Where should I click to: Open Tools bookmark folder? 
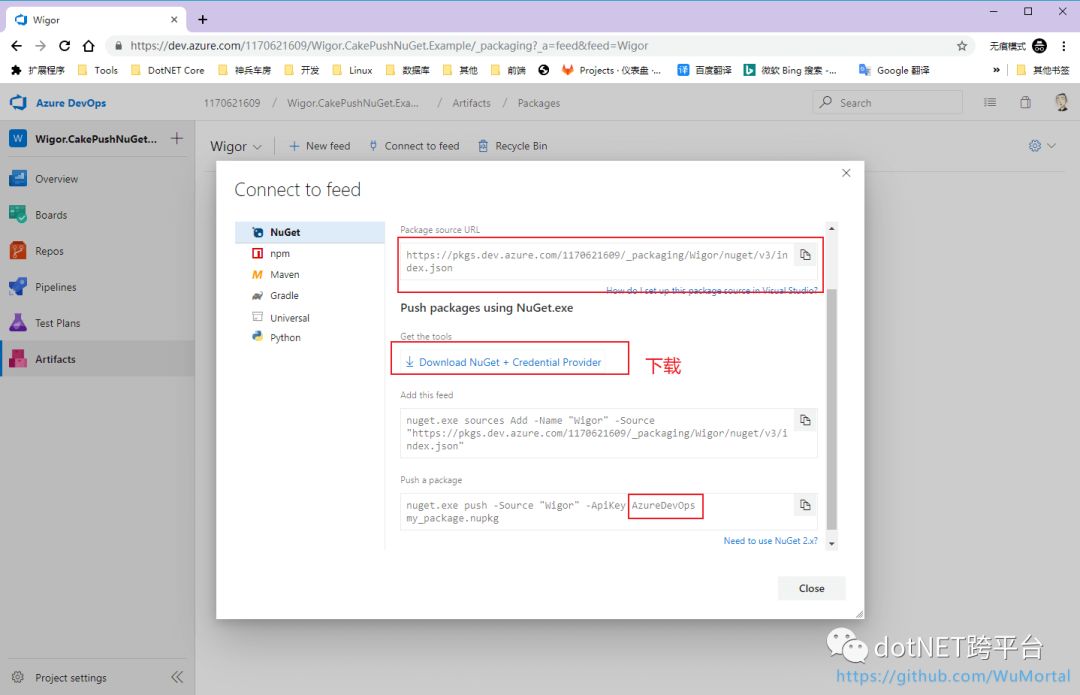(x=98, y=70)
